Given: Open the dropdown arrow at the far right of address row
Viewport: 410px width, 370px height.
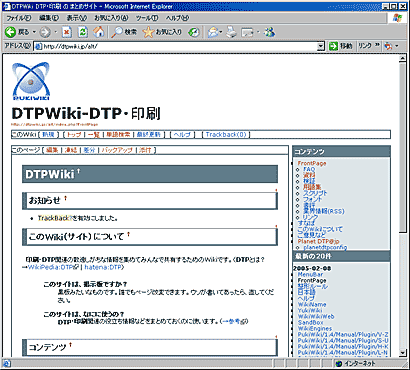Looking at the screenshot, I should (397, 46).
